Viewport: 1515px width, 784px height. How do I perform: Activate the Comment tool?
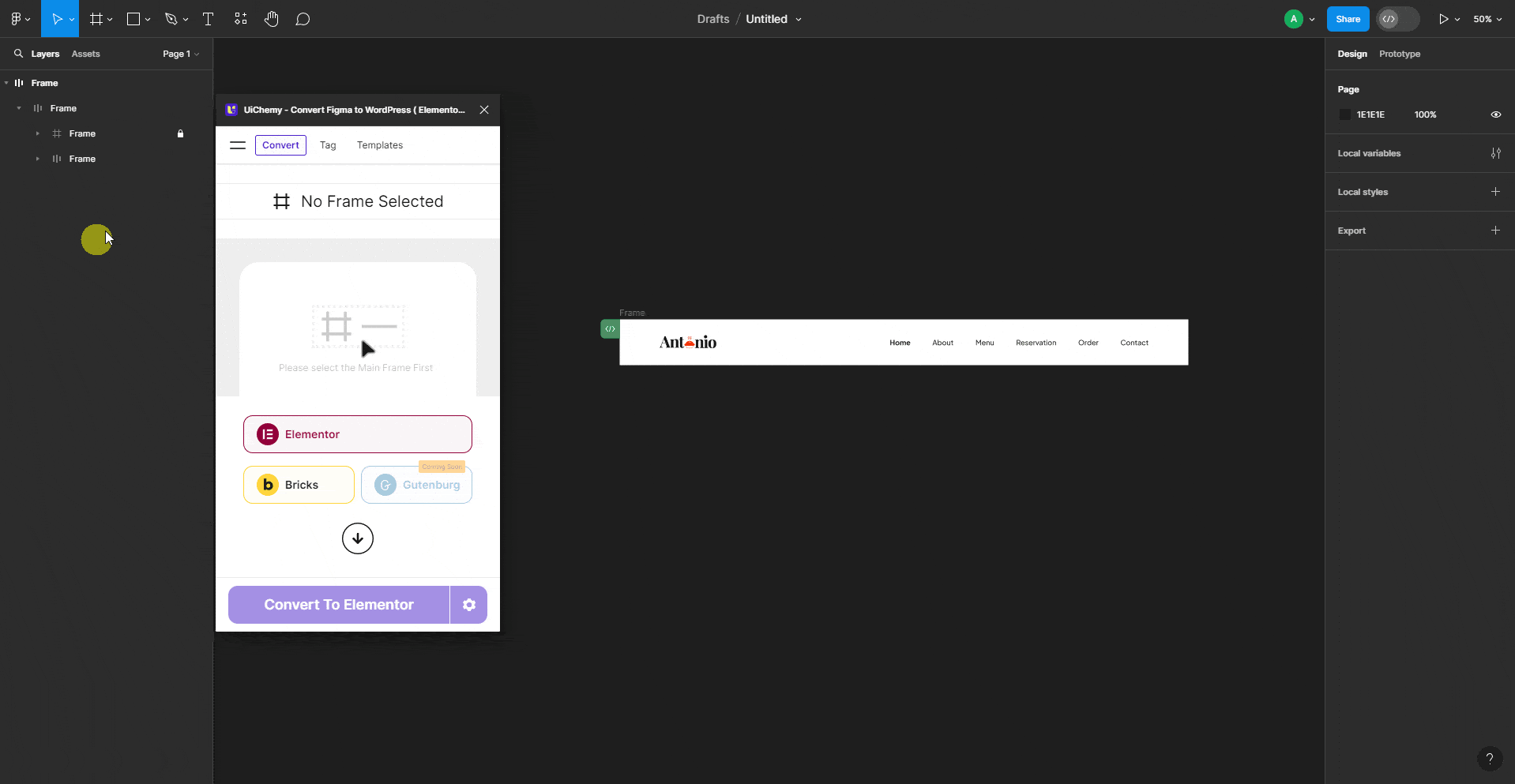[303, 19]
